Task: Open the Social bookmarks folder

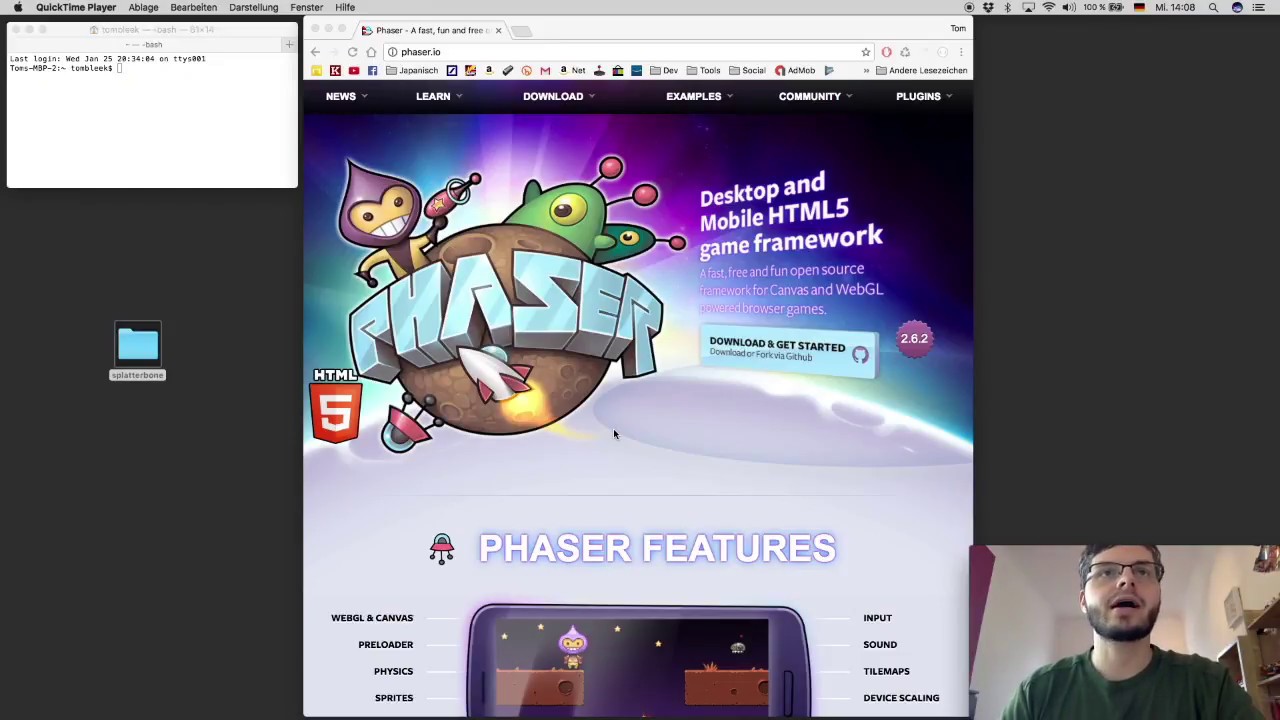Action: point(747,70)
